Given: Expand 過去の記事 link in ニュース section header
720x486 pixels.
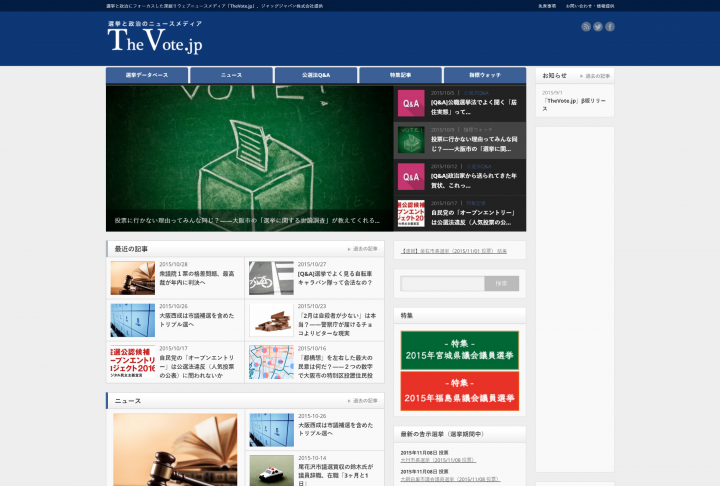Looking at the screenshot, I should point(362,401).
